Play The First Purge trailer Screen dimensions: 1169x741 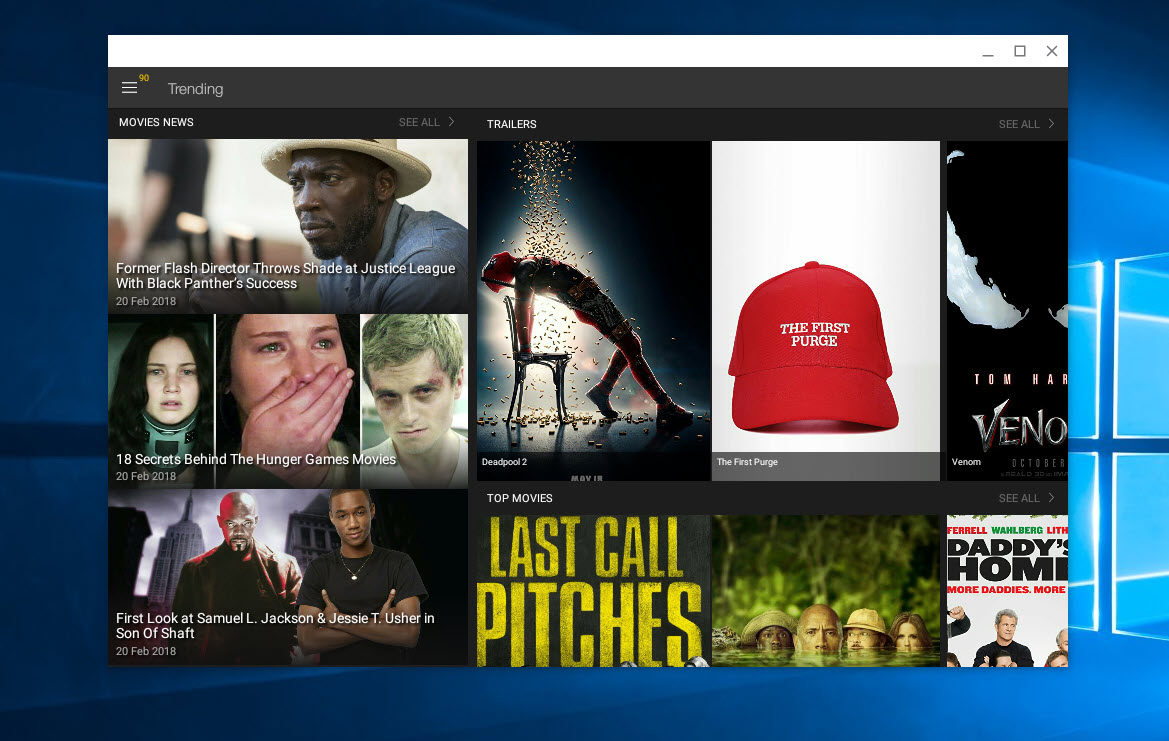(826, 311)
